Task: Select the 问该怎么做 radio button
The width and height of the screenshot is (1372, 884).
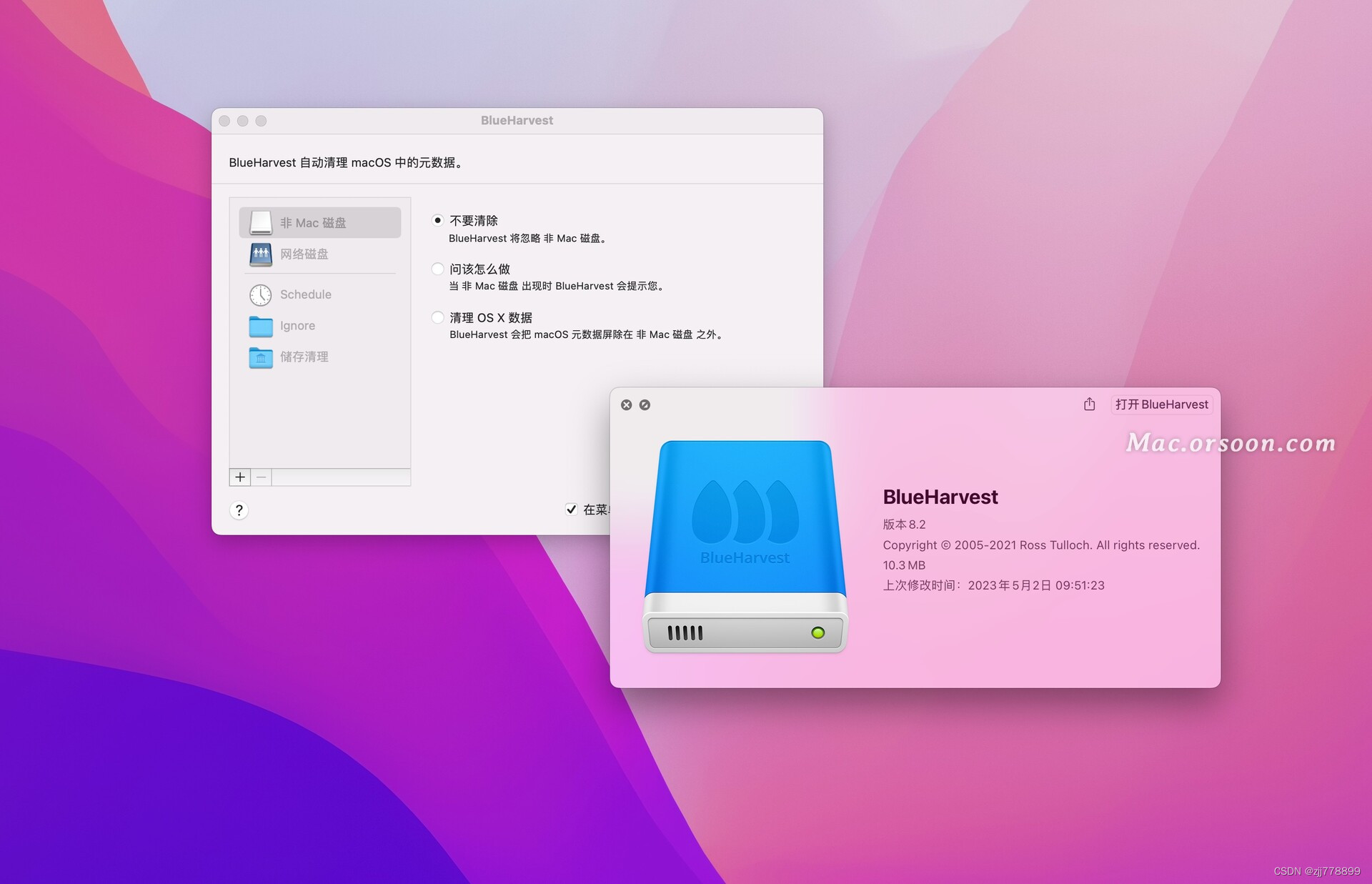Action: click(437, 269)
